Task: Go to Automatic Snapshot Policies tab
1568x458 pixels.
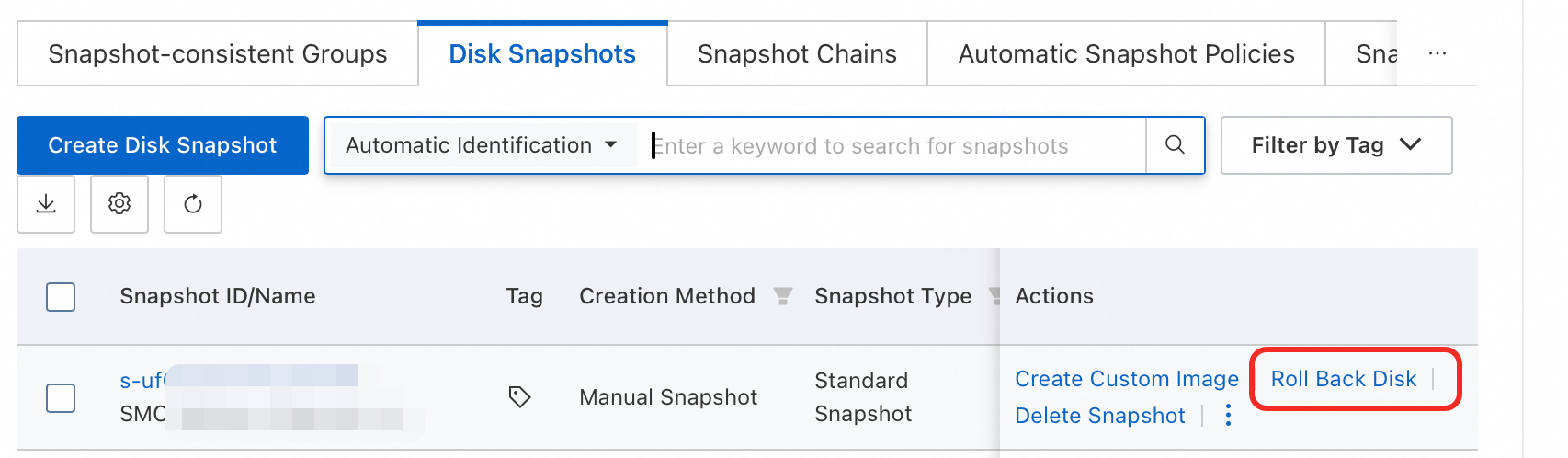Action: (x=1126, y=54)
